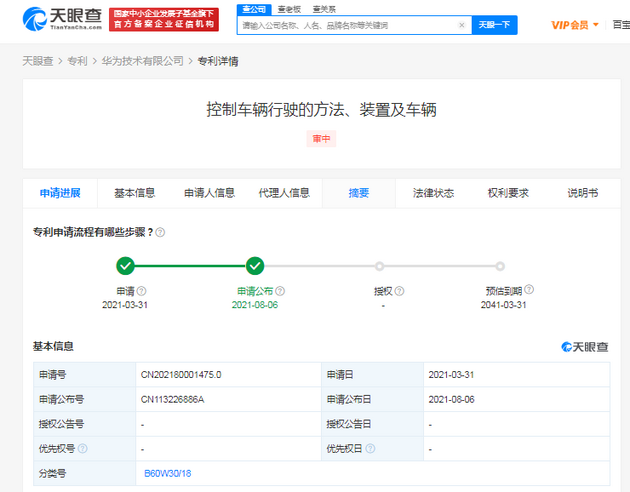
Task: Select the 专利详情 breadcrumb text
Action: click(218, 61)
